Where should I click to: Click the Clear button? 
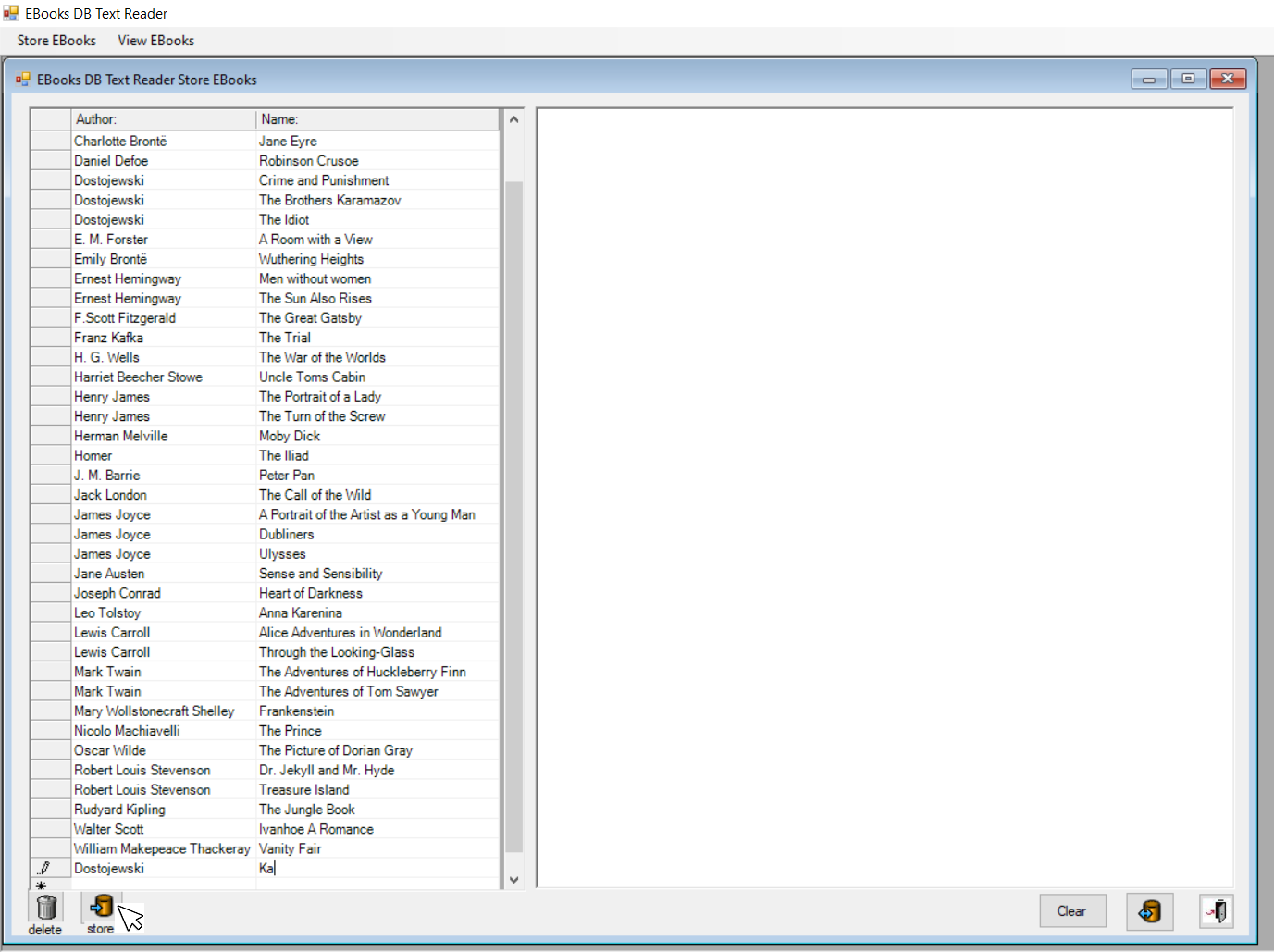1071,911
